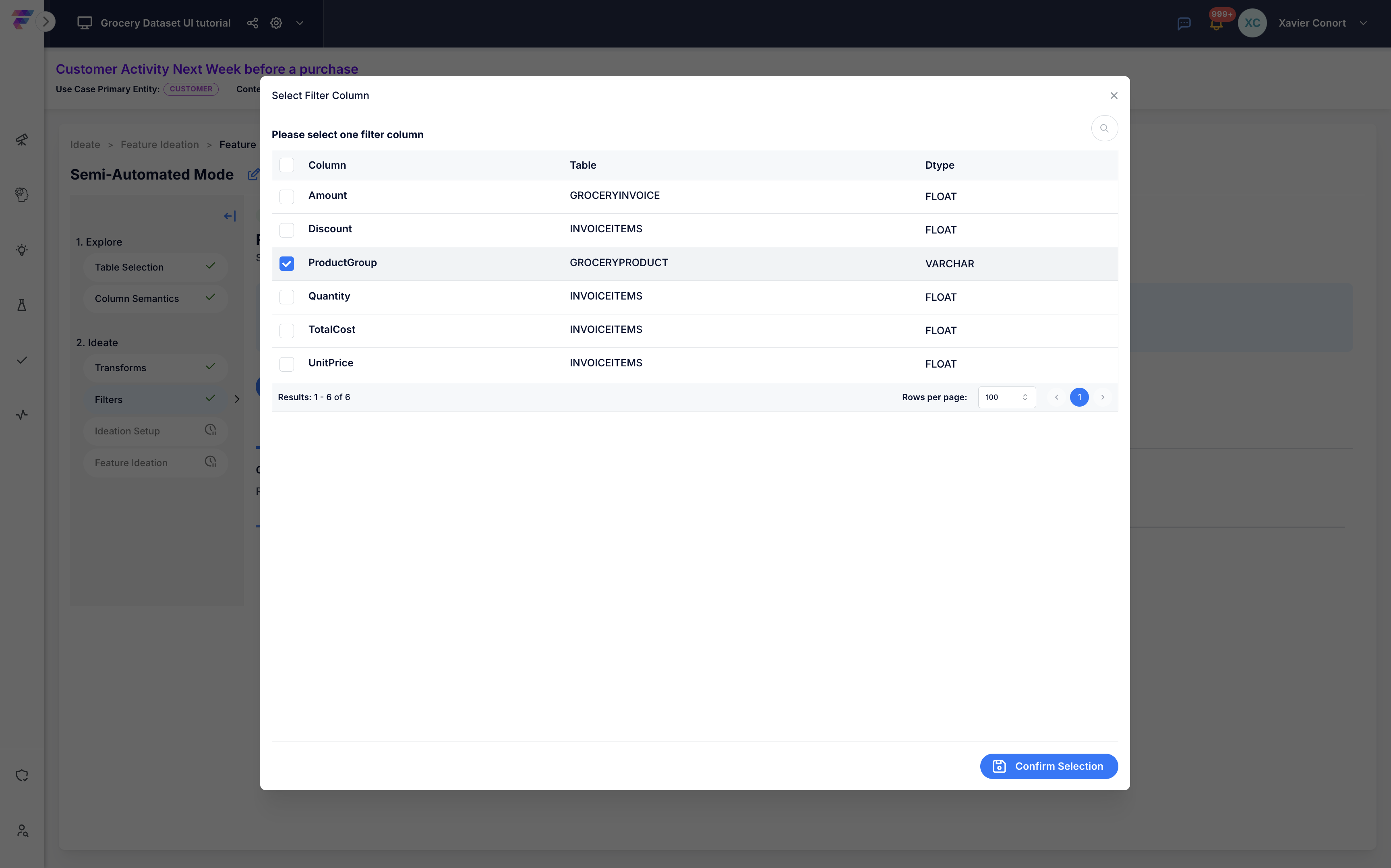Open the Transforms step
The image size is (1391, 868).
click(x=155, y=368)
